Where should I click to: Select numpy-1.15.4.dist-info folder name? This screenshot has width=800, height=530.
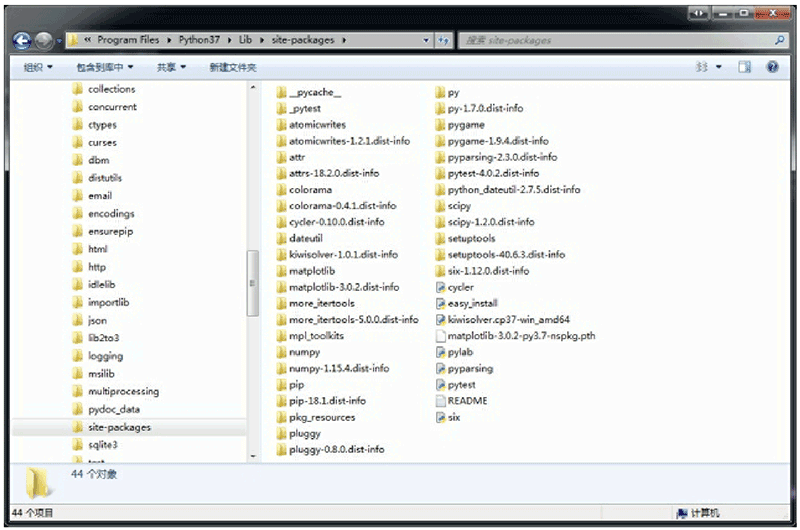pyautogui.click(x=339, y=368)
